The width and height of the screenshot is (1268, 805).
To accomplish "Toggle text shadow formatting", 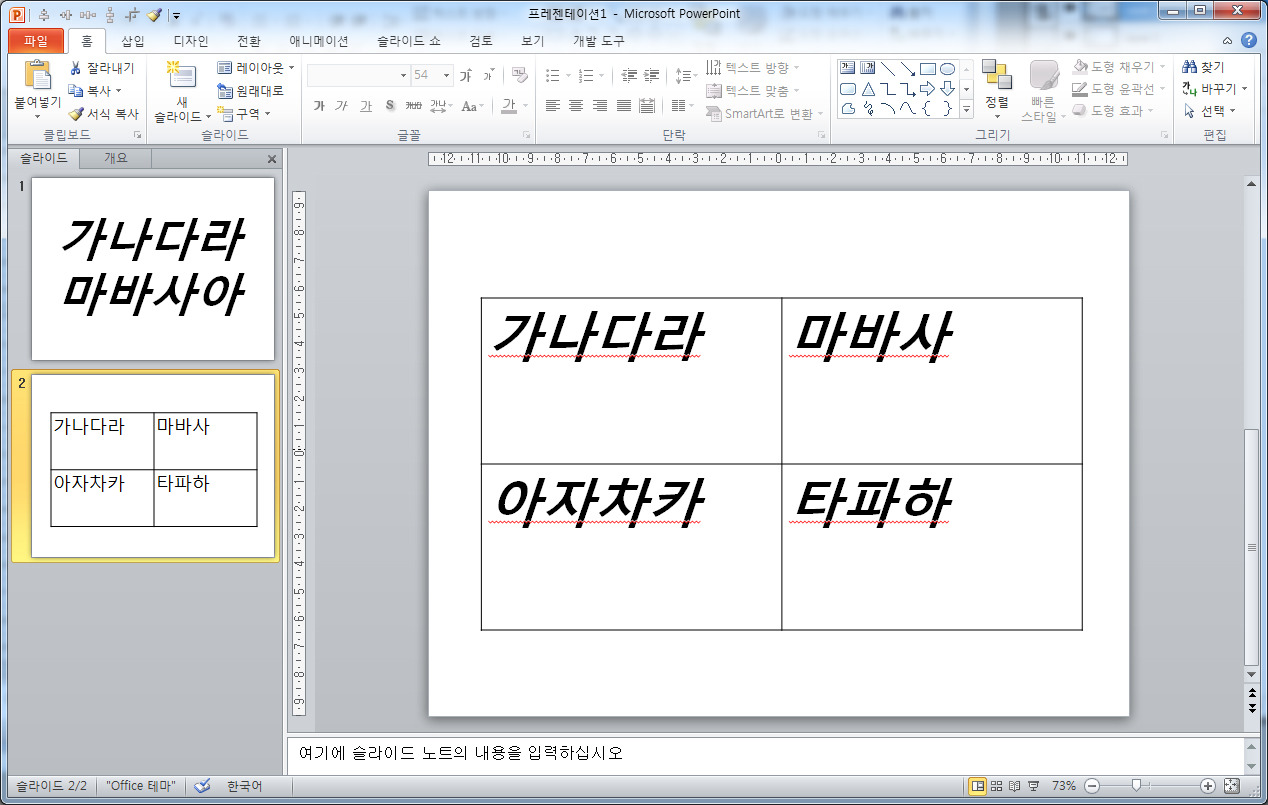I will click(390, 106).
